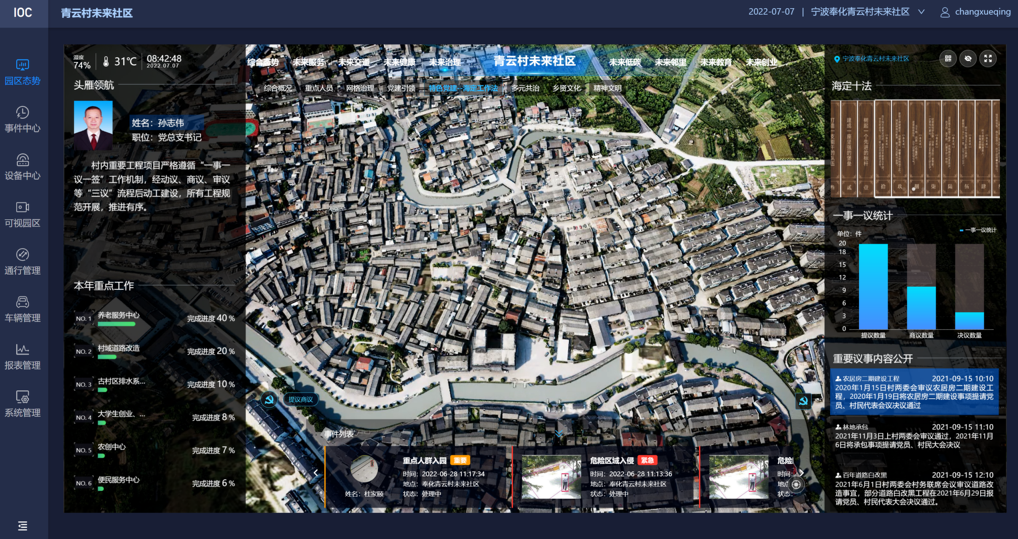Switch to 未来创业 tab
Image resolution: width=1018 pixels, height=539 pixels.
pos(762,62)
